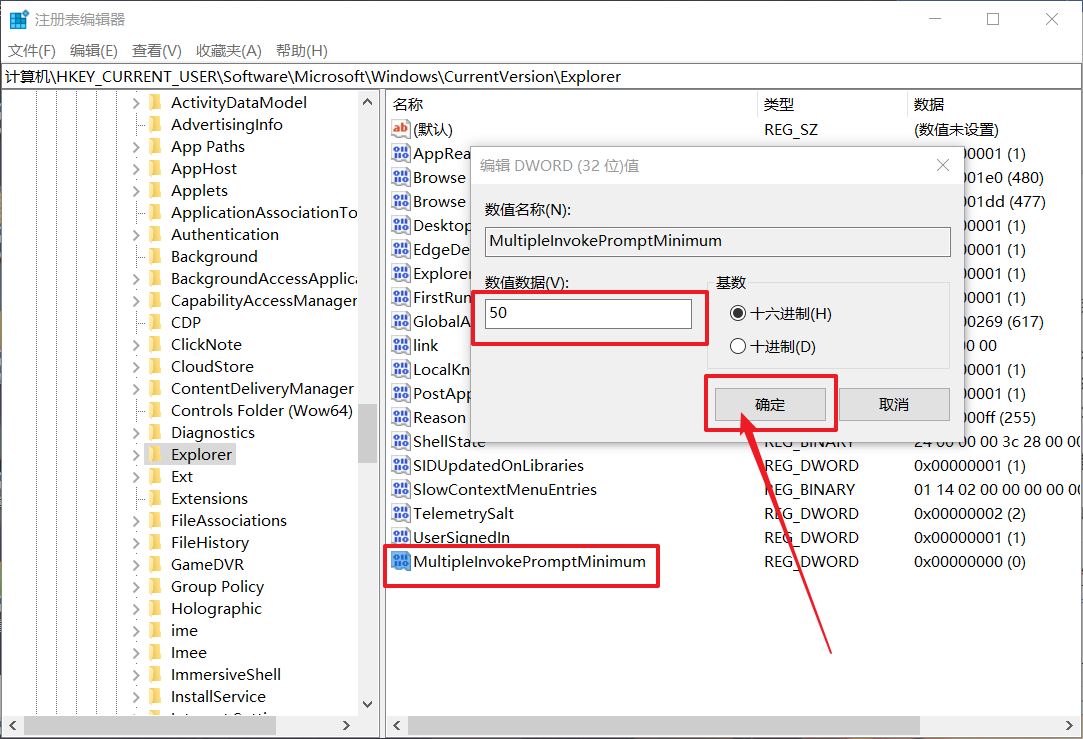Click the tree panel vertical scrollbar thumb
Image resolution: width=1083 pixels, height=739 pixels.
[x=367, y=431]
